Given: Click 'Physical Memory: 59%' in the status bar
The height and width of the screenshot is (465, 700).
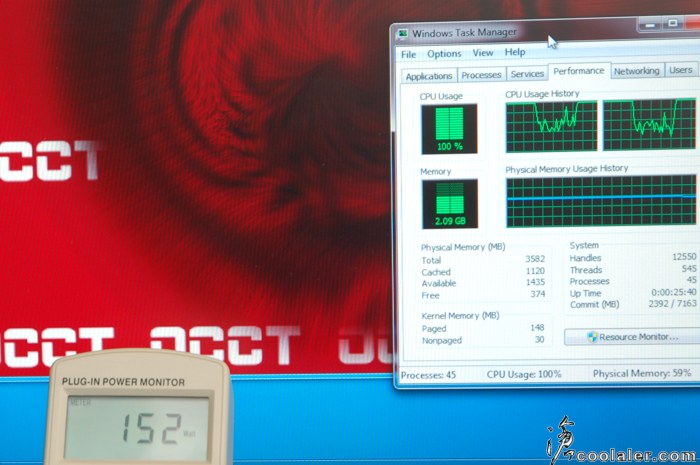Looking at the screenshot, I should [x=642, y=374].
